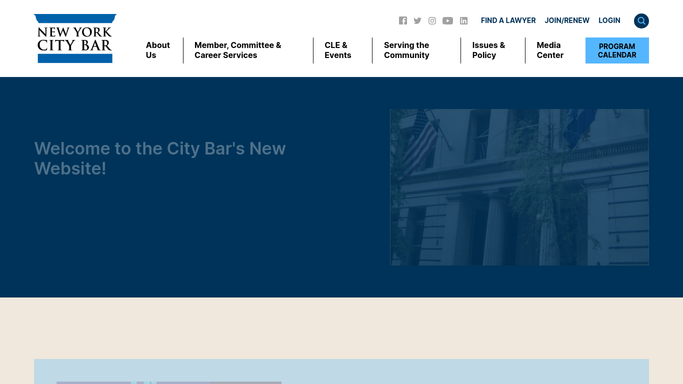Open the City Bar Facebook page icon

403,20
